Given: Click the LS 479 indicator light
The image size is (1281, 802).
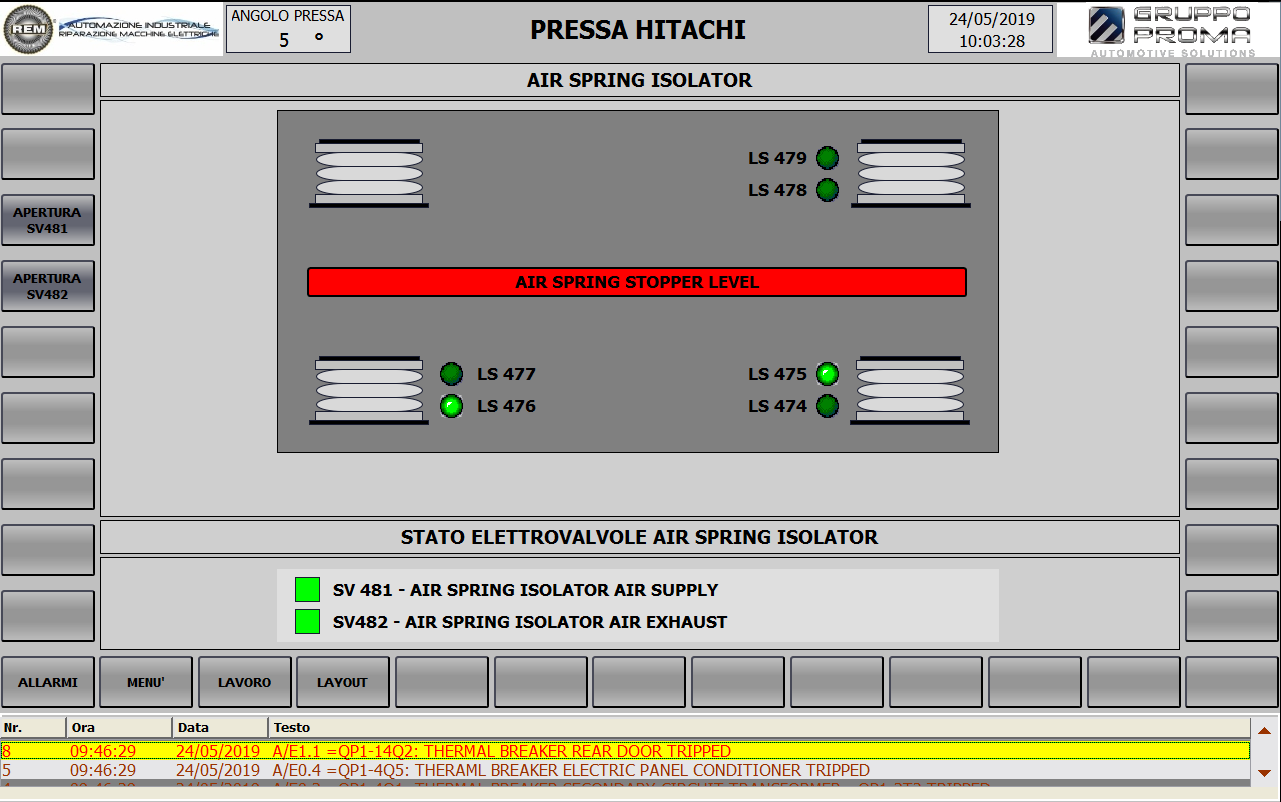Looking at the screenshot, I should [x=827, y=158].
